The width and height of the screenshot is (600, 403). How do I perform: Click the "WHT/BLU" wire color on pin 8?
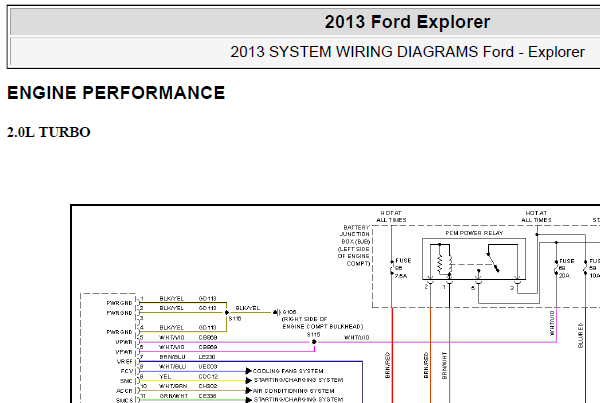172,367
